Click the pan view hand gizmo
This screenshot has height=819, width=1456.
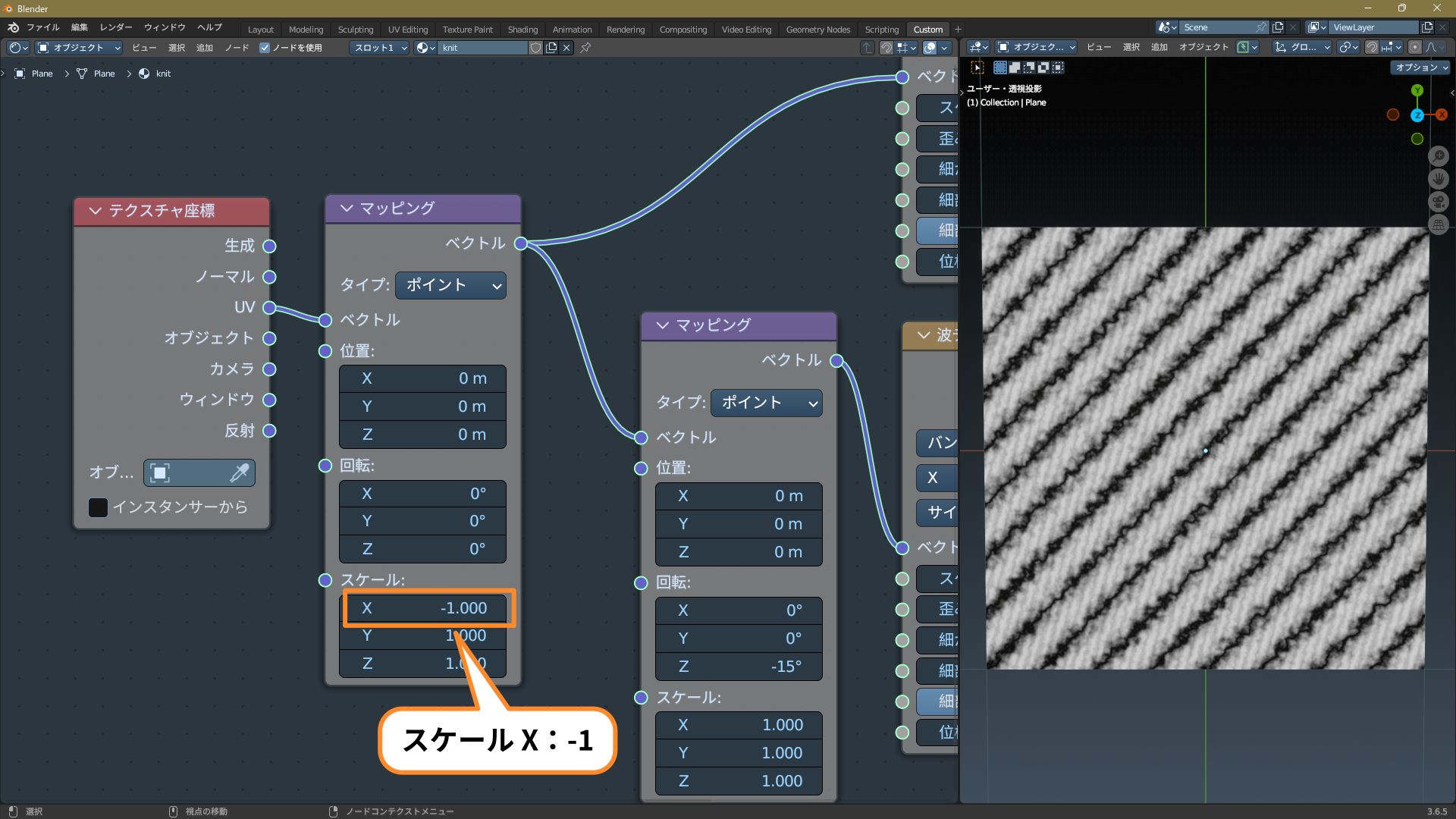point(1439,179)
